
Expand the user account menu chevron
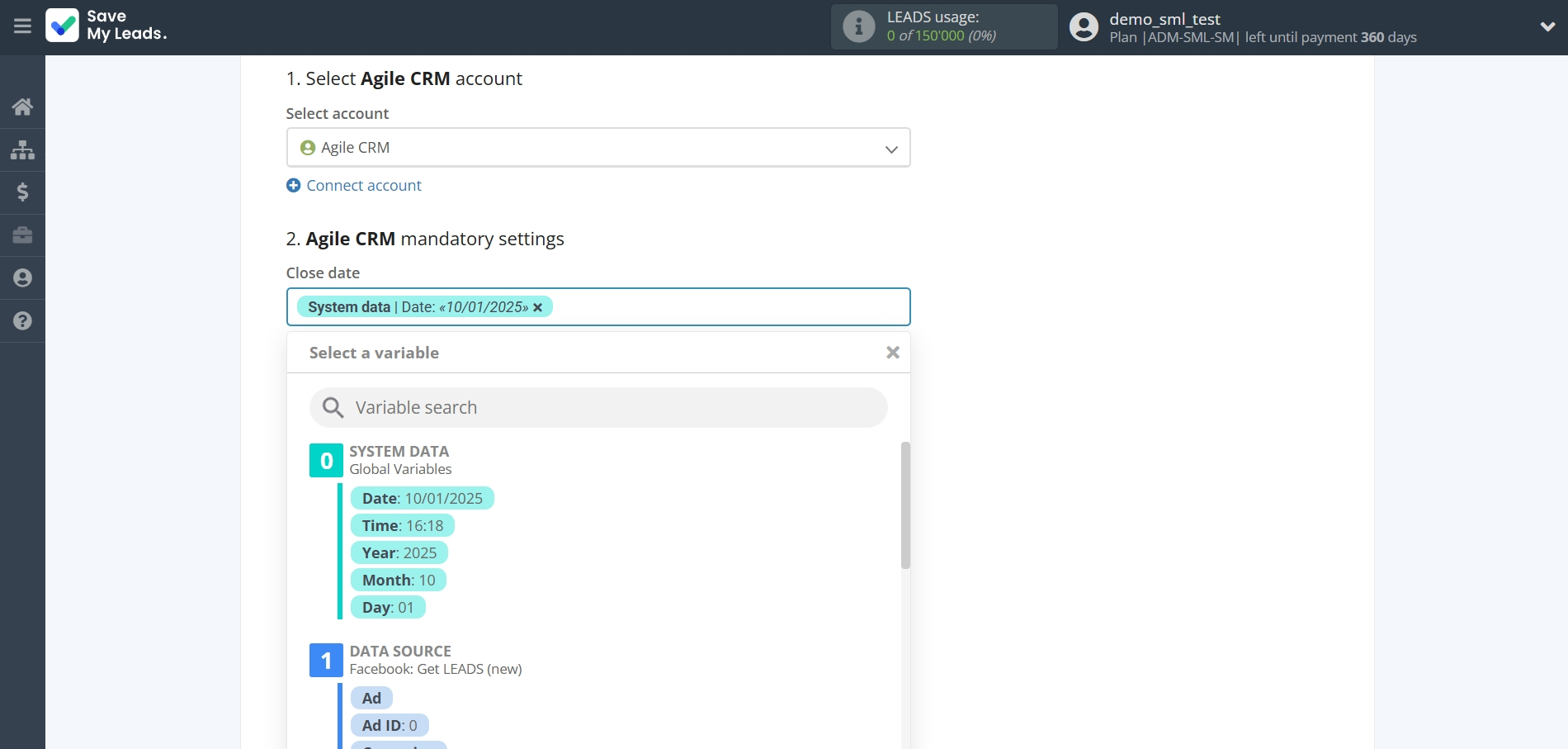click(1547, 26)
